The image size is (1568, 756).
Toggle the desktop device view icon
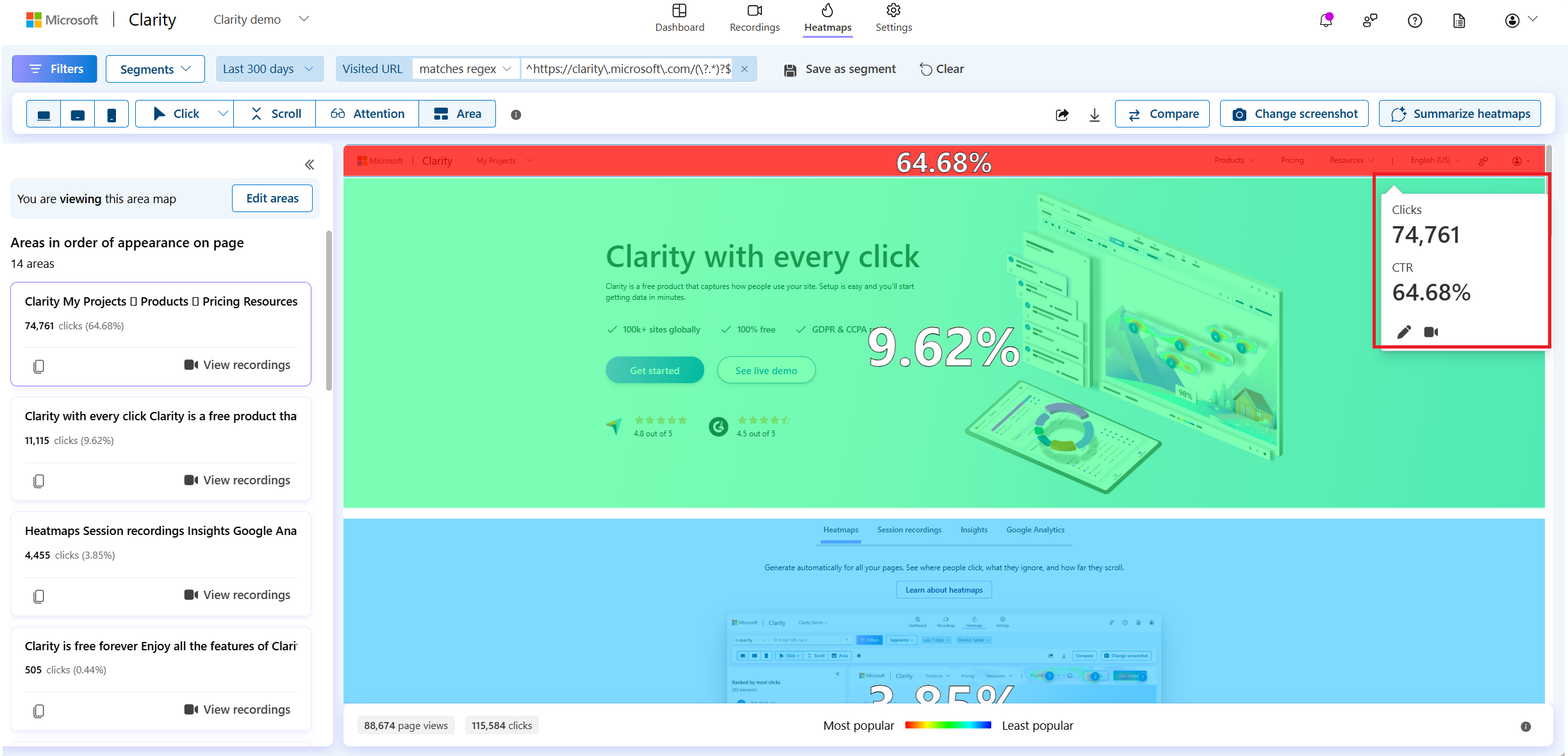point(45,114)
